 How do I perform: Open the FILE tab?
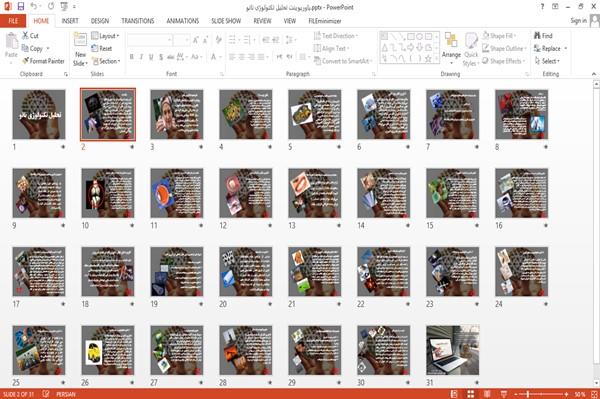click(x=13, y=21)
